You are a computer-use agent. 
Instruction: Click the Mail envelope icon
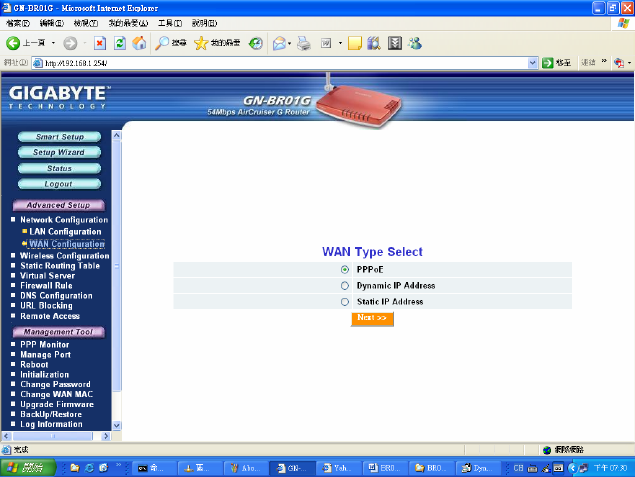pos(279,43)
